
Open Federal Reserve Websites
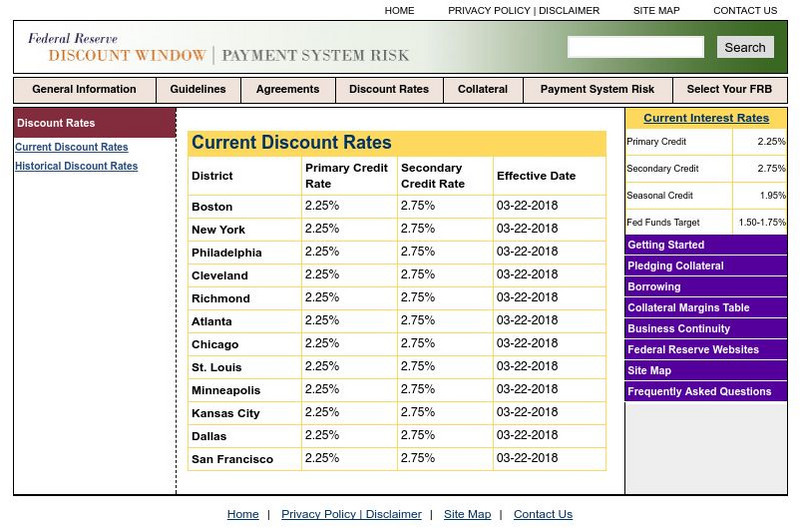[706, 349]
